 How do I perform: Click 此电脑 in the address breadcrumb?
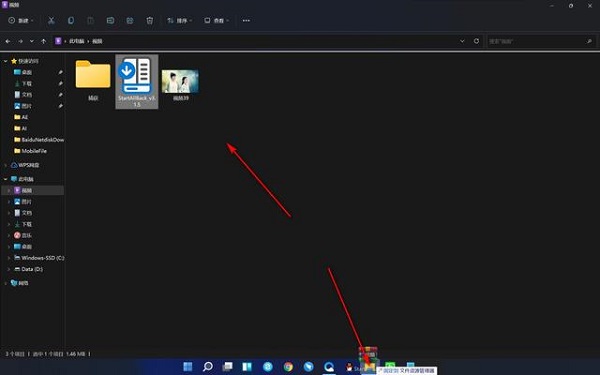pyautogui.click(x=77, y=41)
